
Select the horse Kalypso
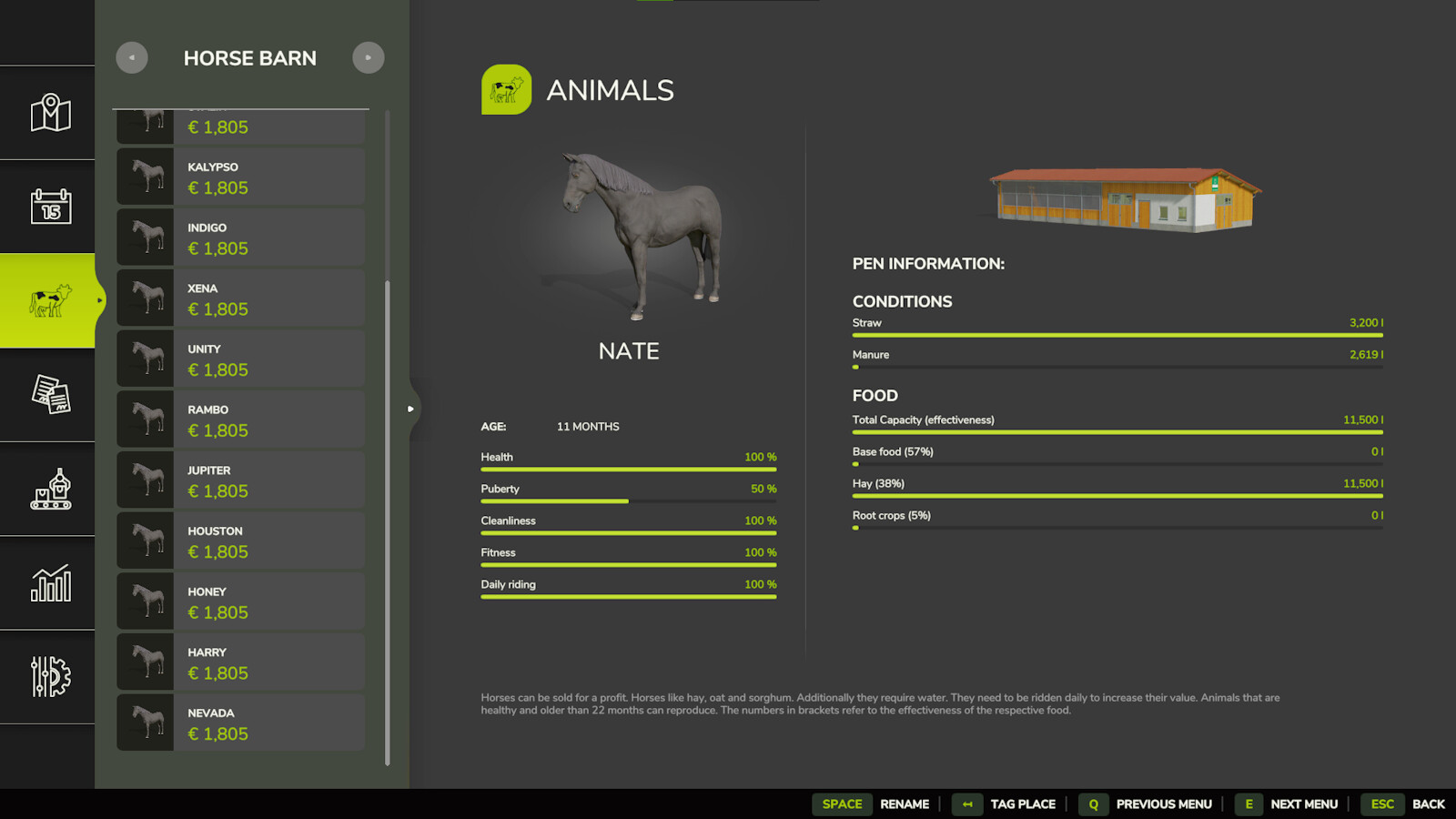tap(239, 177)
